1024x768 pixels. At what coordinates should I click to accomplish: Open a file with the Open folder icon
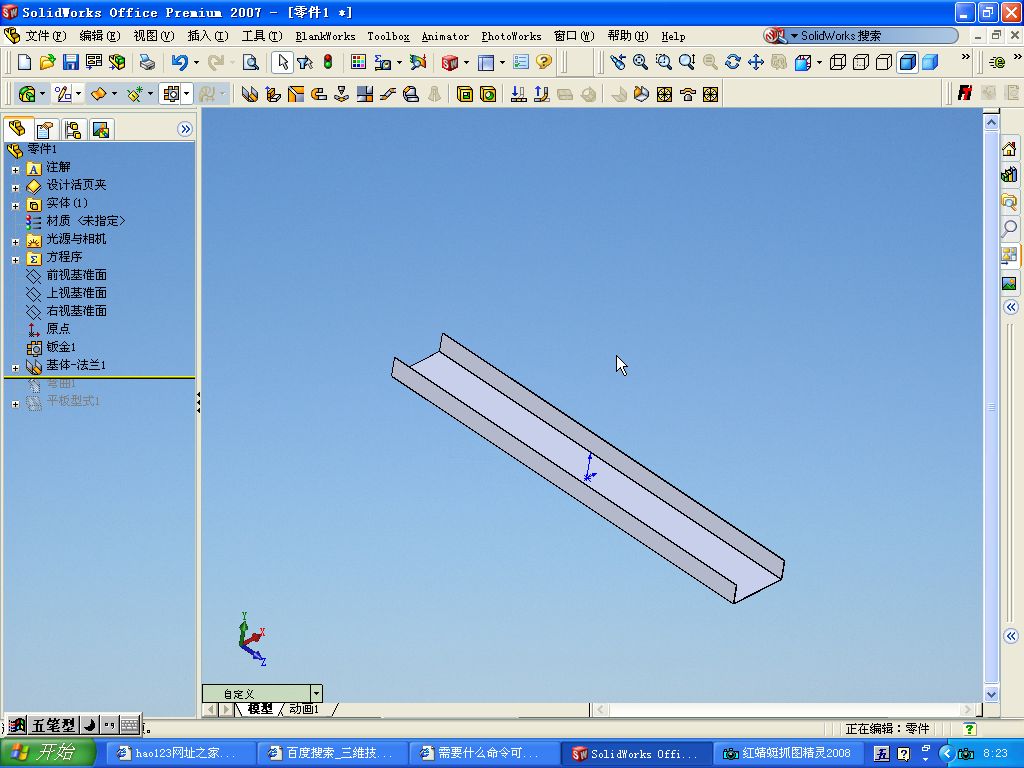click(47, 62)
